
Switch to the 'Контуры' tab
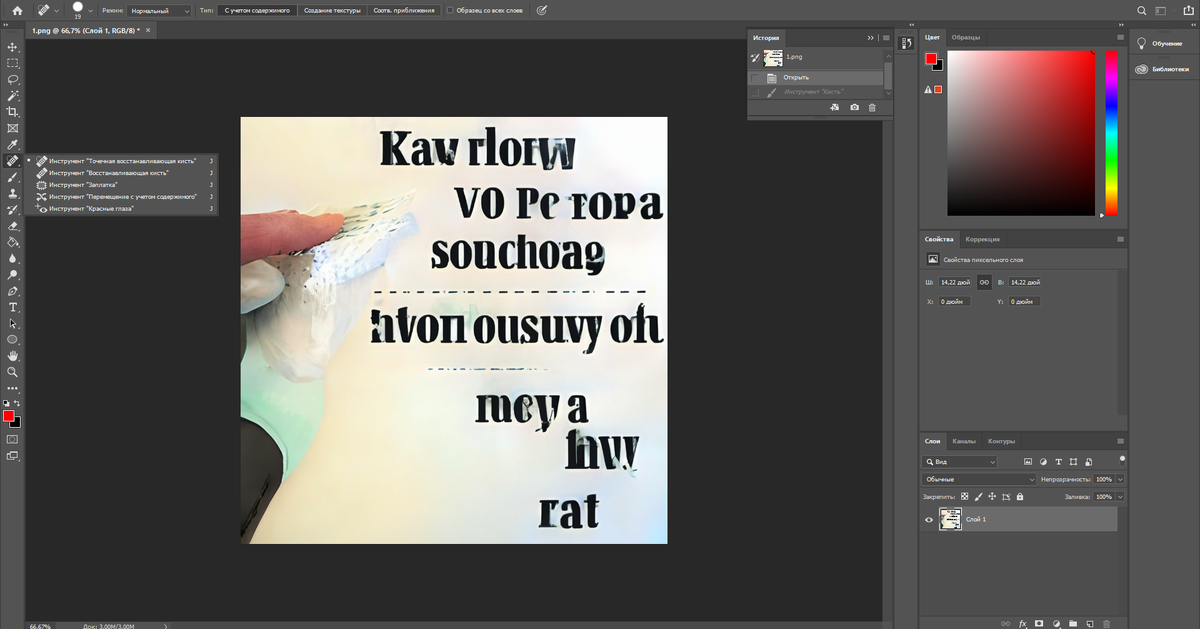[1001, 441]
